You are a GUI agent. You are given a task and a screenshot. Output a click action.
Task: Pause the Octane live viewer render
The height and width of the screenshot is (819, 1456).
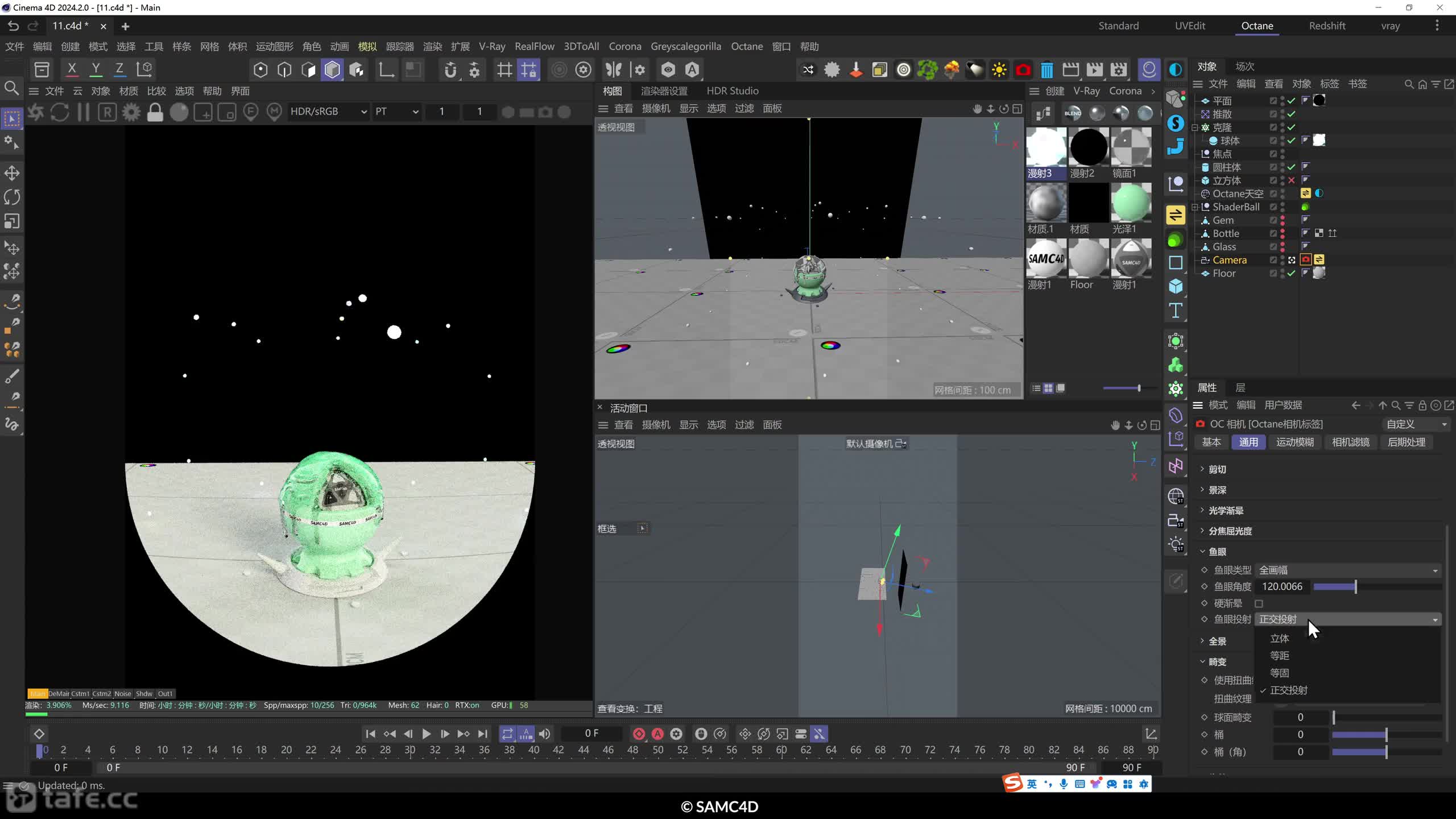(x=84, y=112)
